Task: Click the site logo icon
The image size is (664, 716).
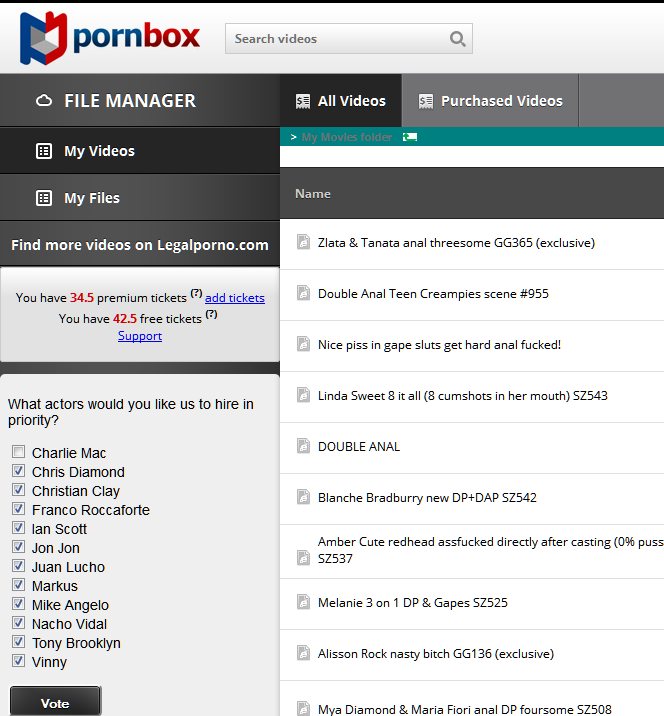Action: click(x=43, y=39)
